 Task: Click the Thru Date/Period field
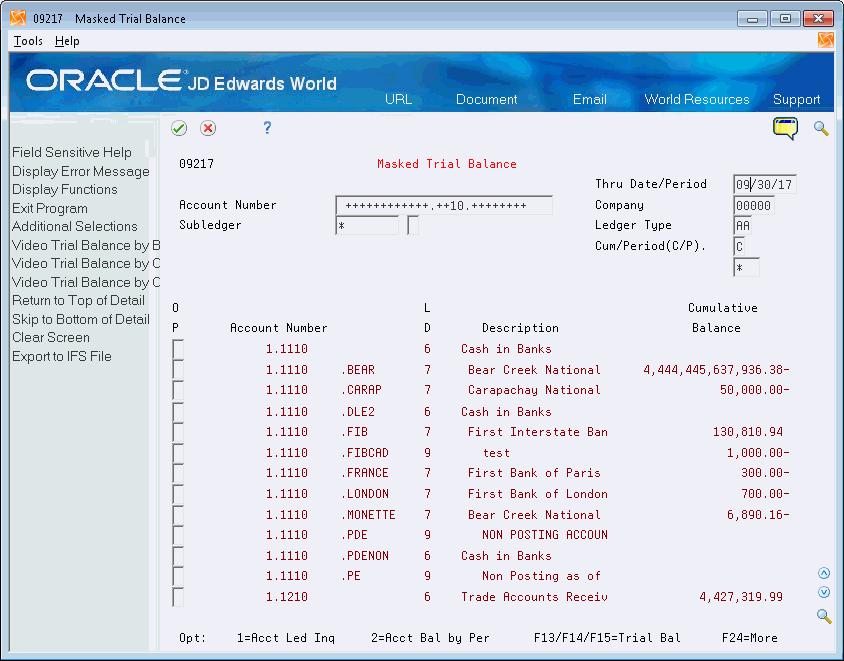[x=764, y=185]
